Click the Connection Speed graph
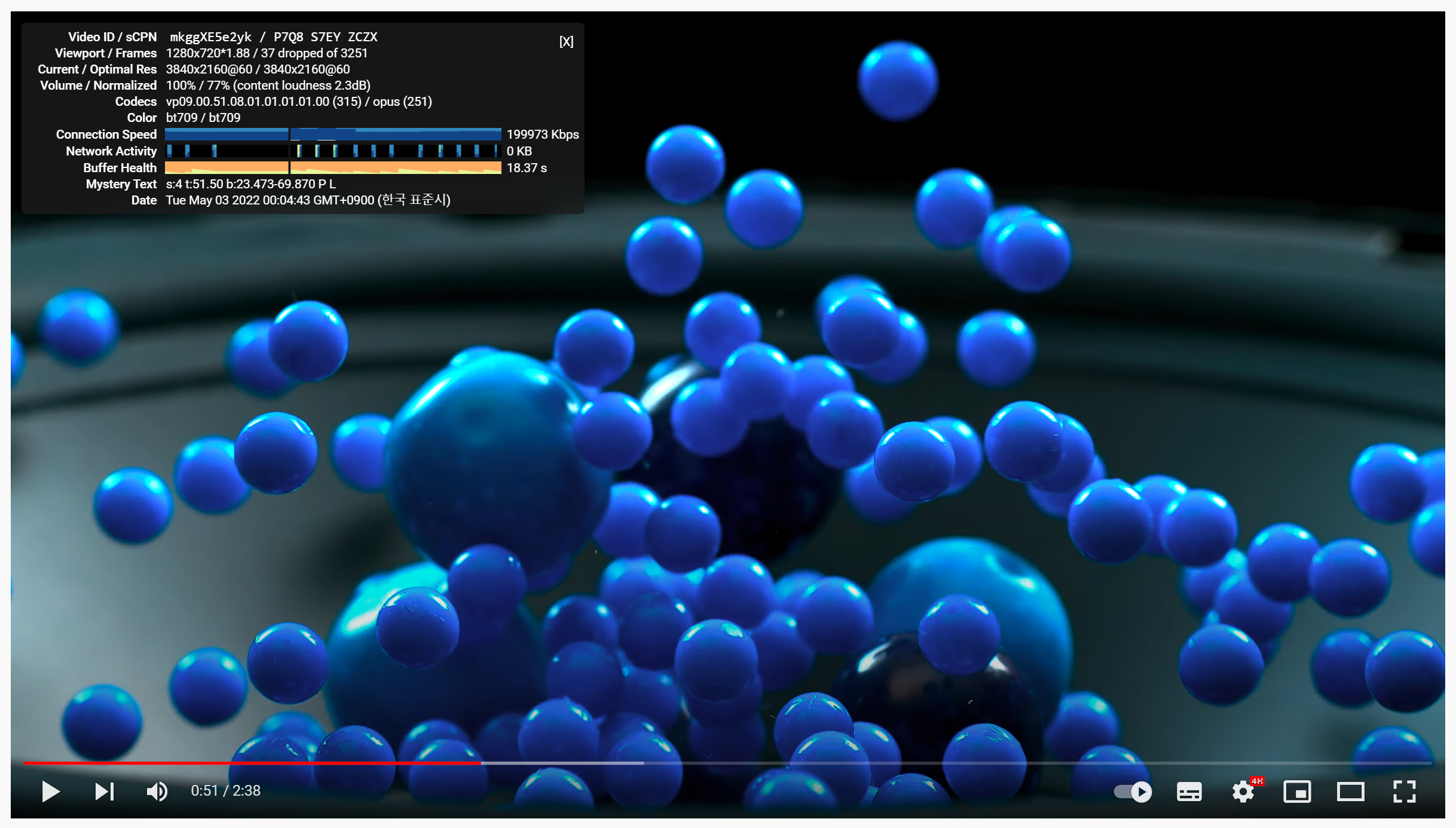This screenshot has width=1456, height=828. point(333,134)
